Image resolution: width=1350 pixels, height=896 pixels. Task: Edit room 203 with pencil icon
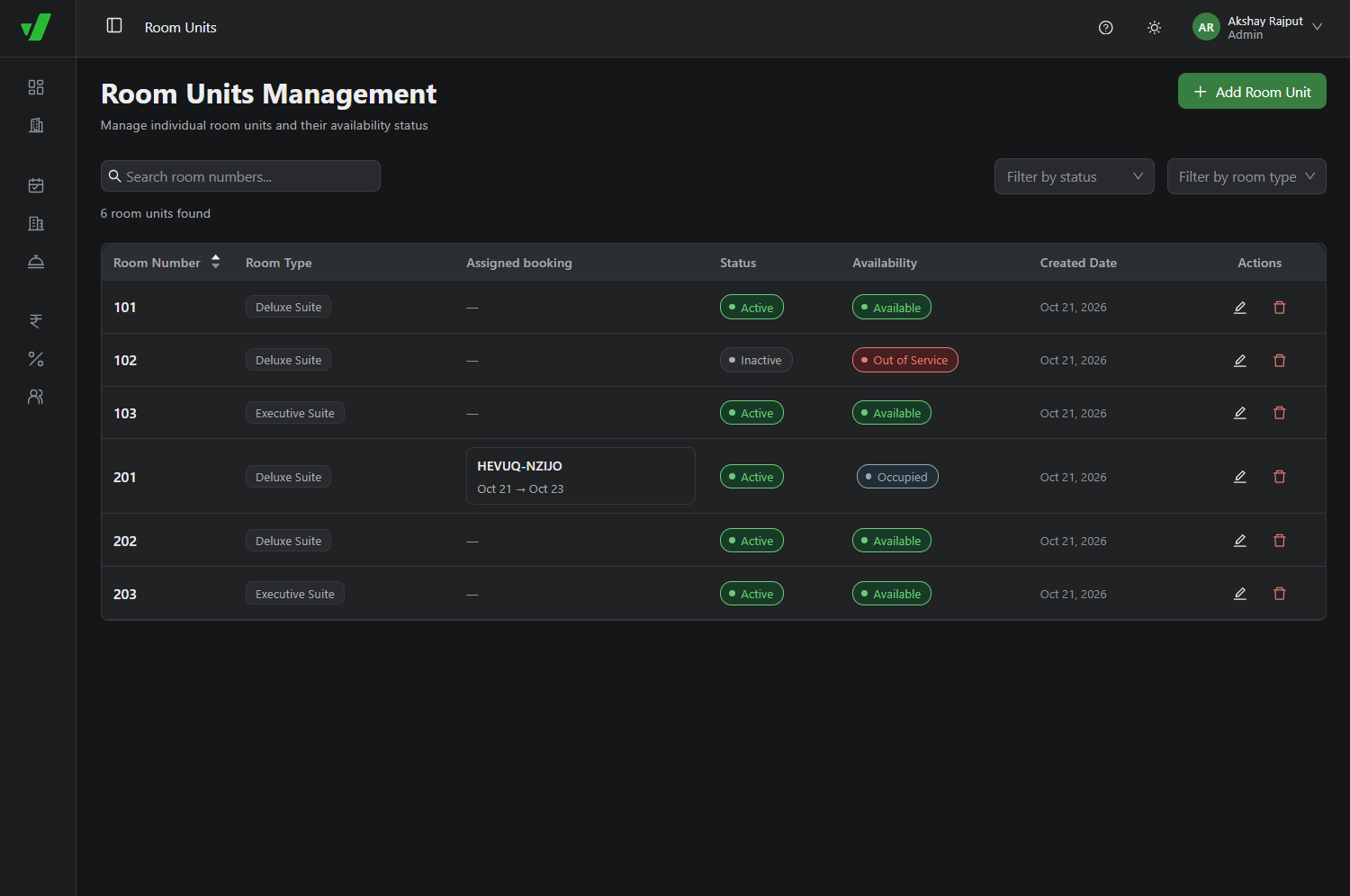[1240, 594]
